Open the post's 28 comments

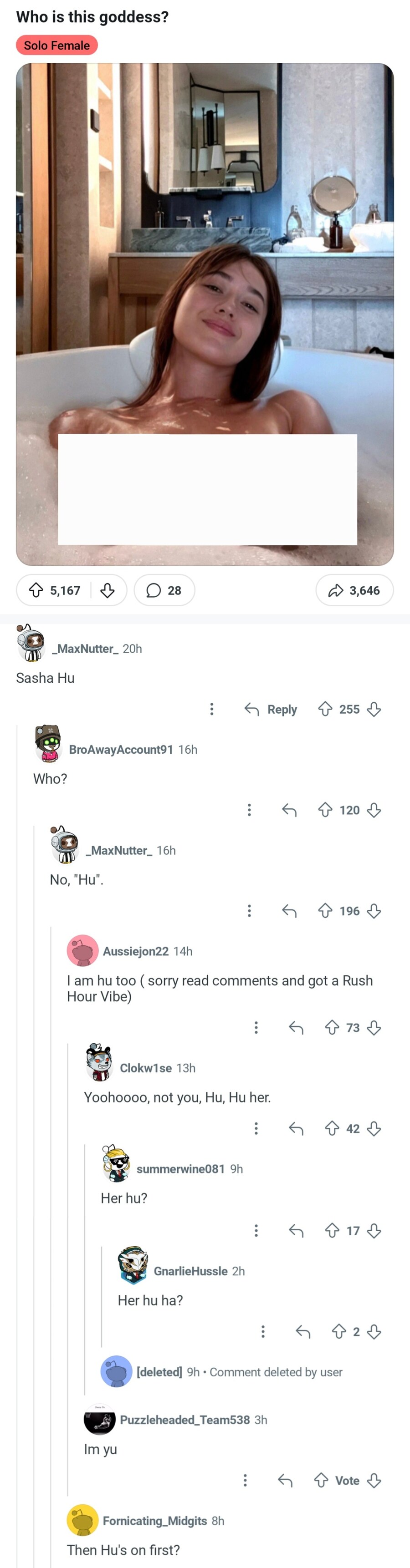(x=164, y=590)
